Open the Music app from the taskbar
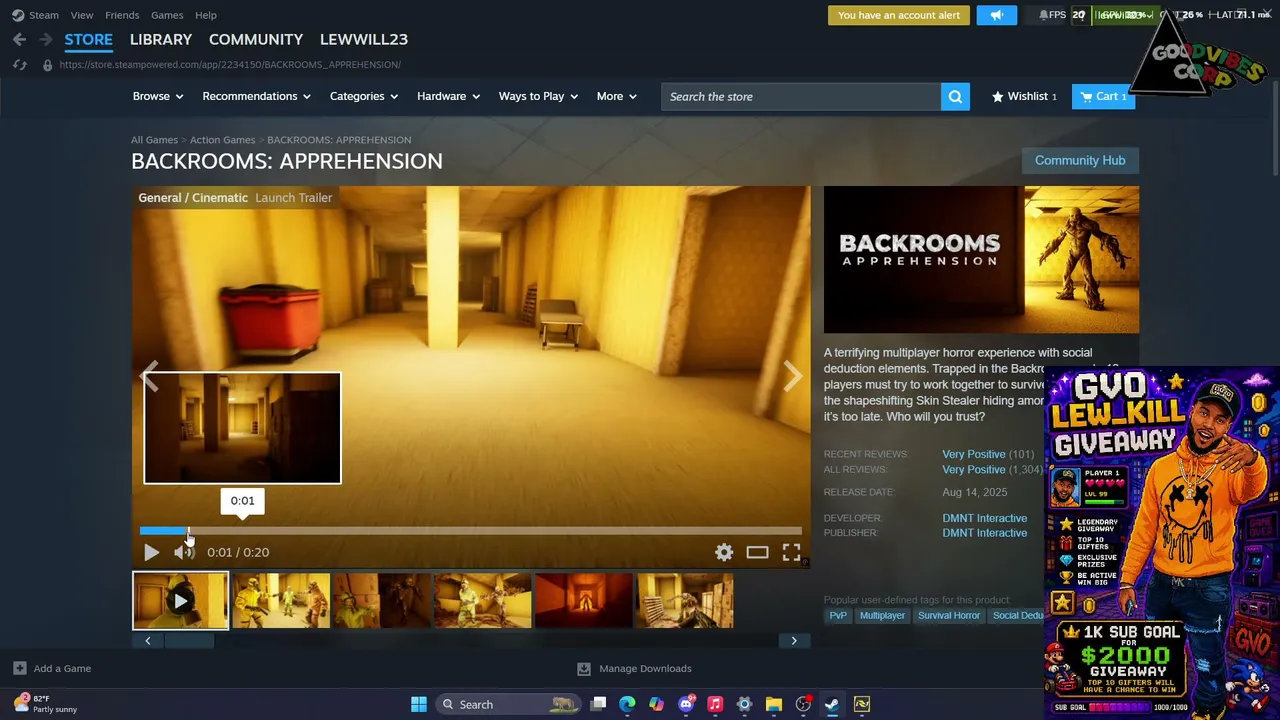 tap(715, 704)
